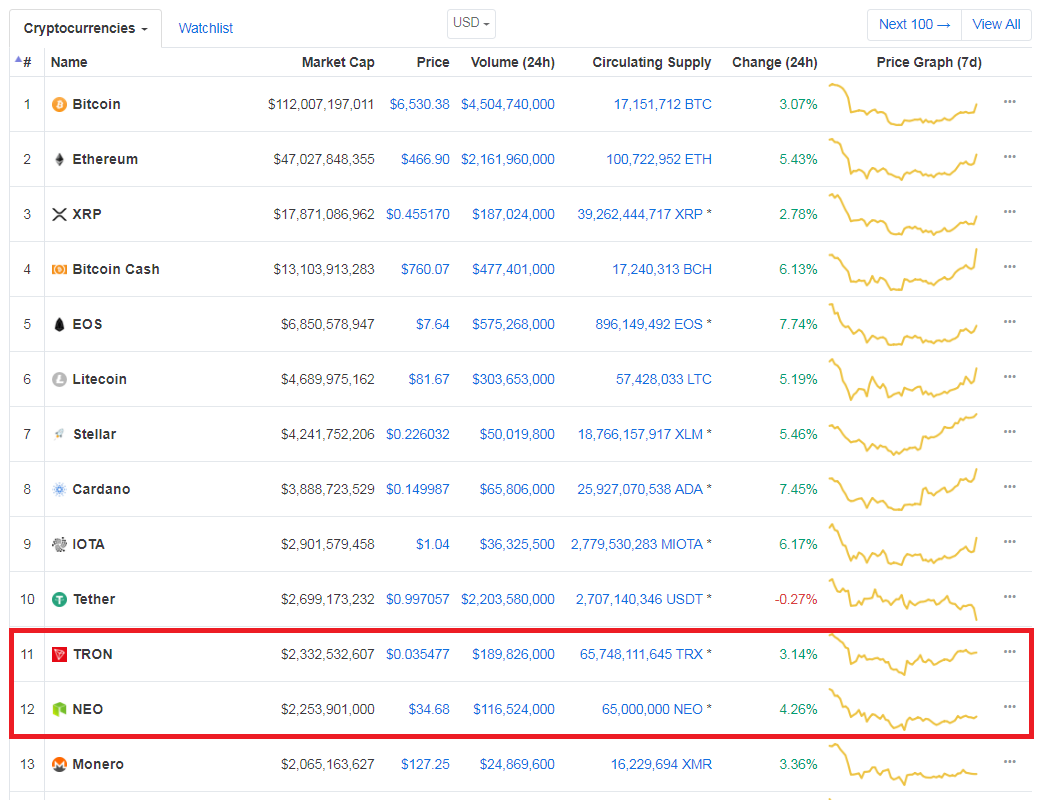Click the Ethereum diamond logo icon
This screenshot has width=1052, height=800.
[x=59, y=160]
